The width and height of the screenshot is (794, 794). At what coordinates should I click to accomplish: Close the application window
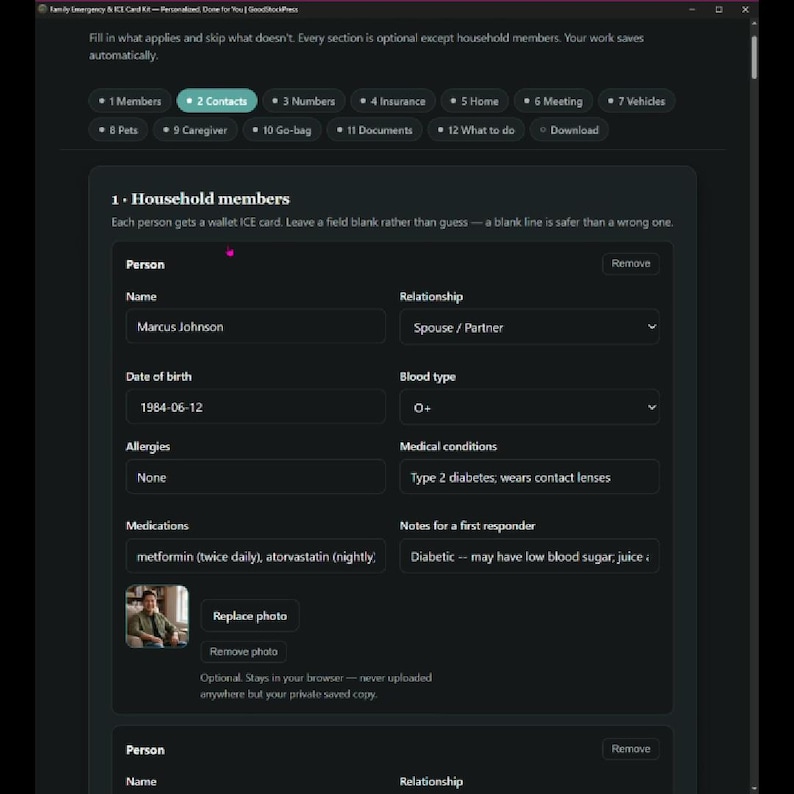pyautogui.click(x=745, y=10)
